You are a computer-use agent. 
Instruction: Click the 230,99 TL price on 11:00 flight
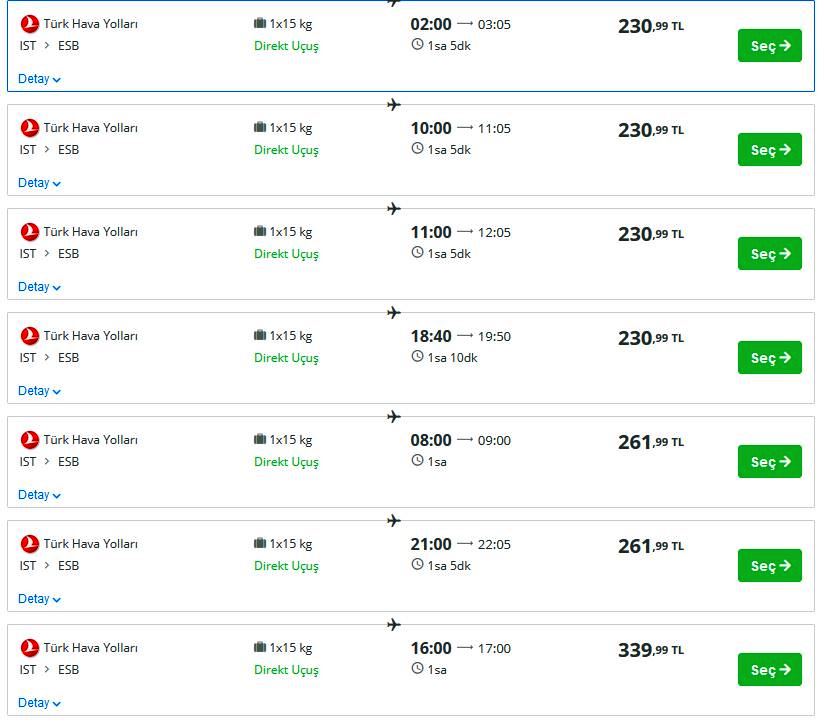(651, 234)
